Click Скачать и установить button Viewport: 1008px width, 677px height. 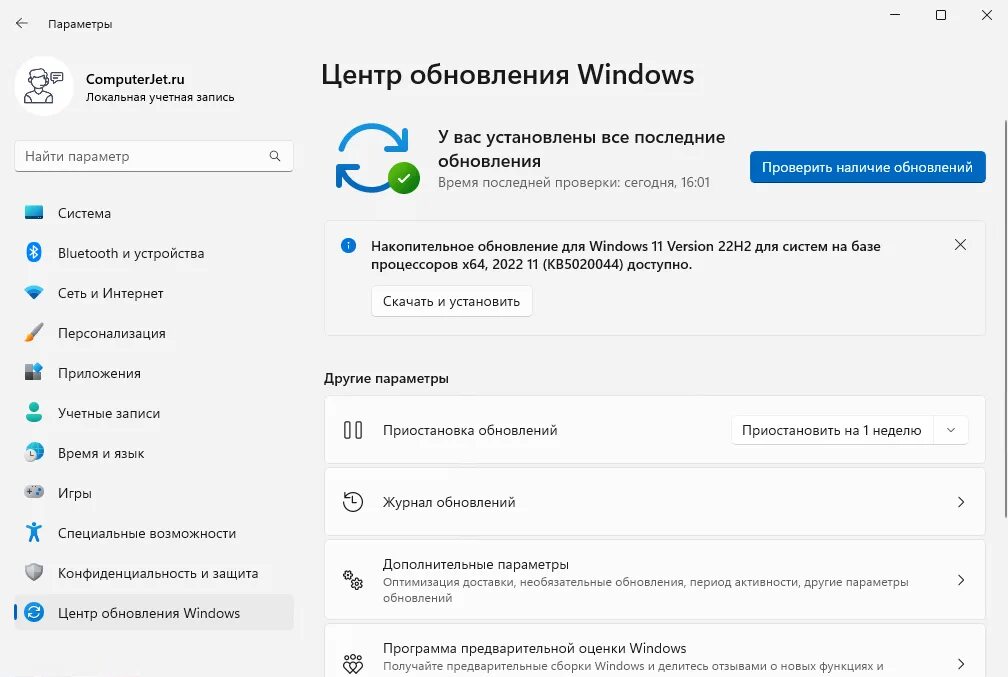tap(451, 301)
